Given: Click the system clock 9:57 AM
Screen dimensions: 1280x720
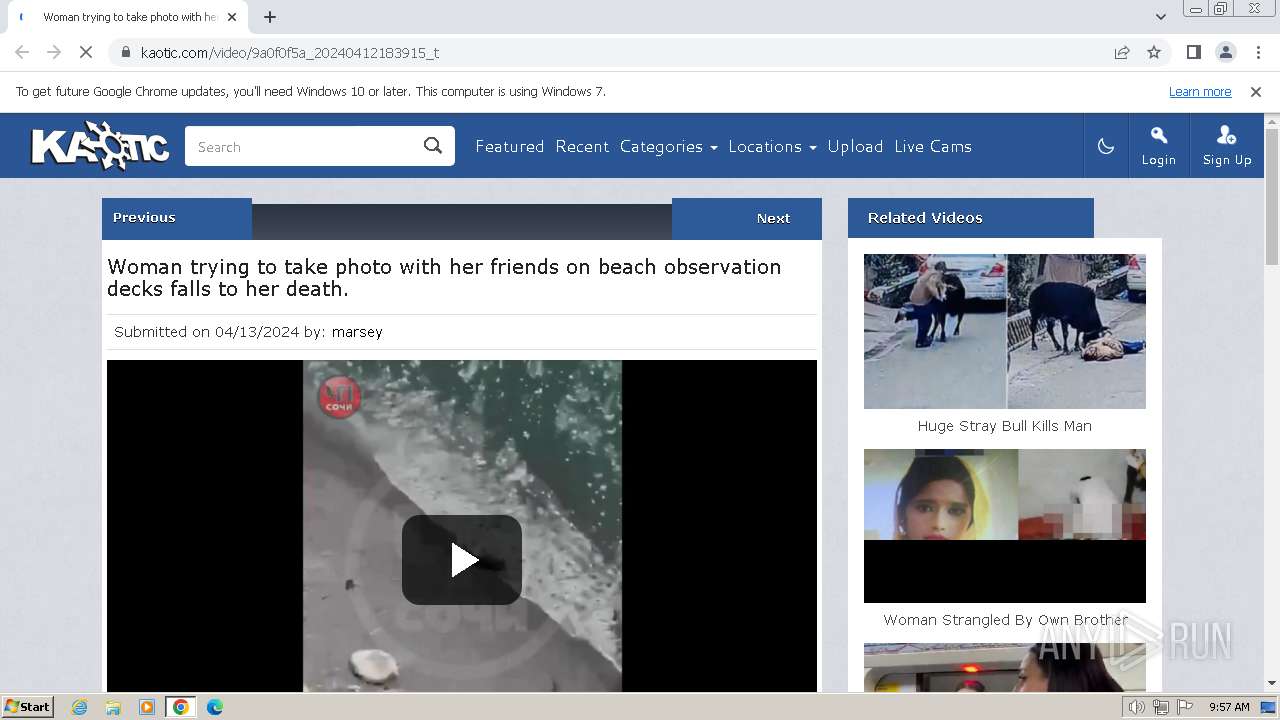Looking at the screenshot, I should [1229, 707].
